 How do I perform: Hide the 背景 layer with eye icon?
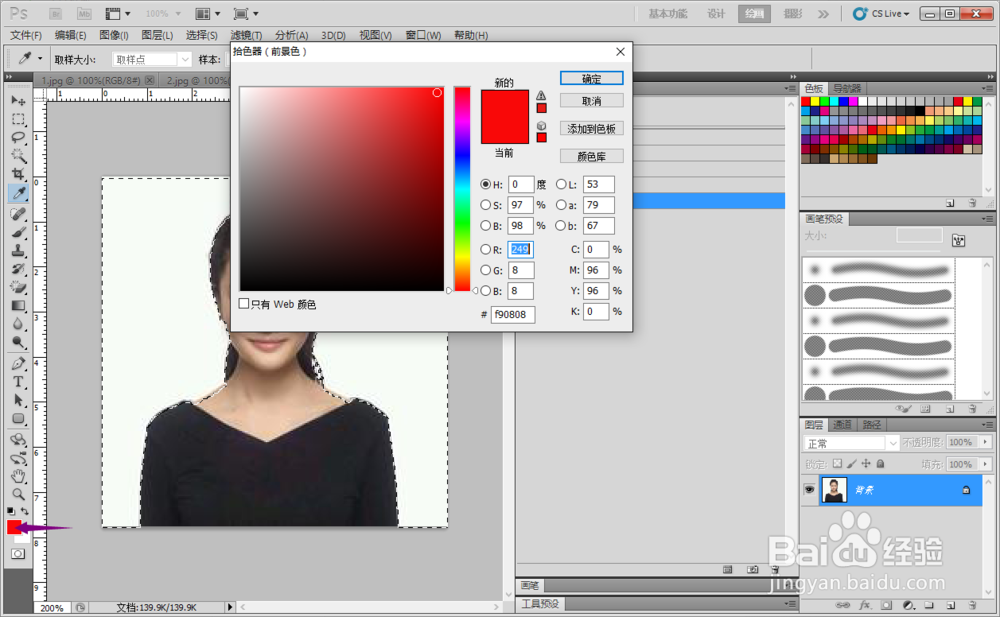[809, 489]
